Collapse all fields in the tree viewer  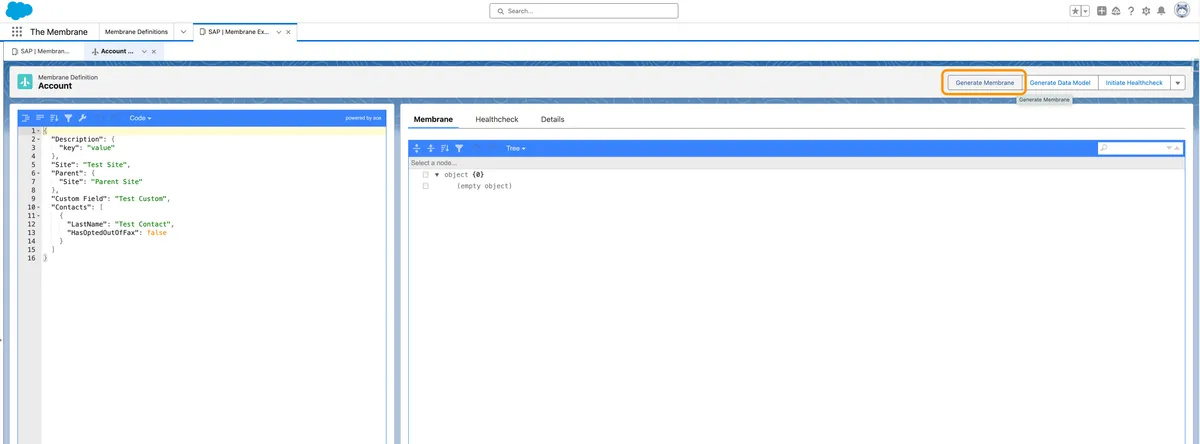(x=431, y=148)
